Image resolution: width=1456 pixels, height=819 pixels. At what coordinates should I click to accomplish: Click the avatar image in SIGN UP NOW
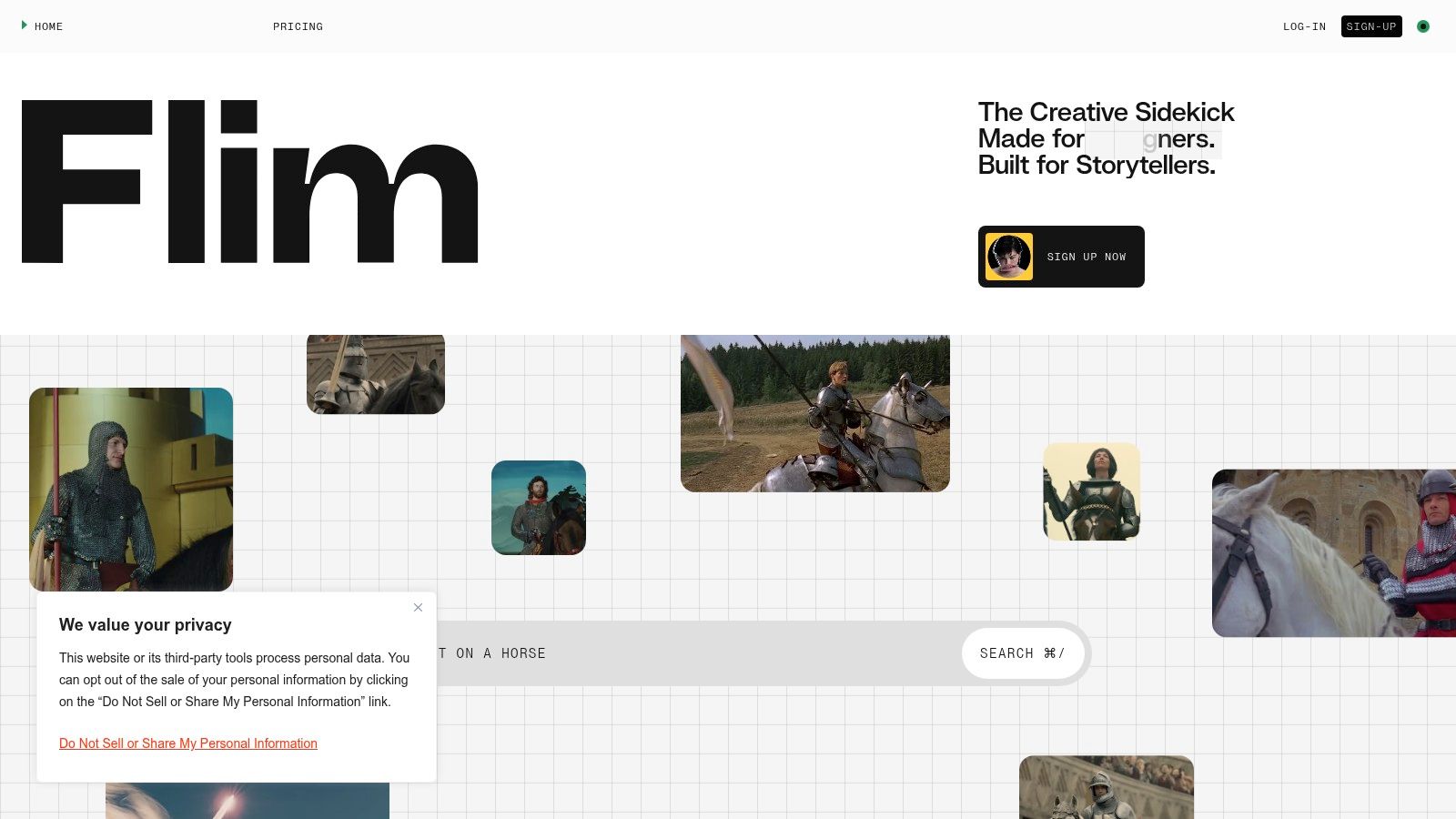coord(1009,257)
